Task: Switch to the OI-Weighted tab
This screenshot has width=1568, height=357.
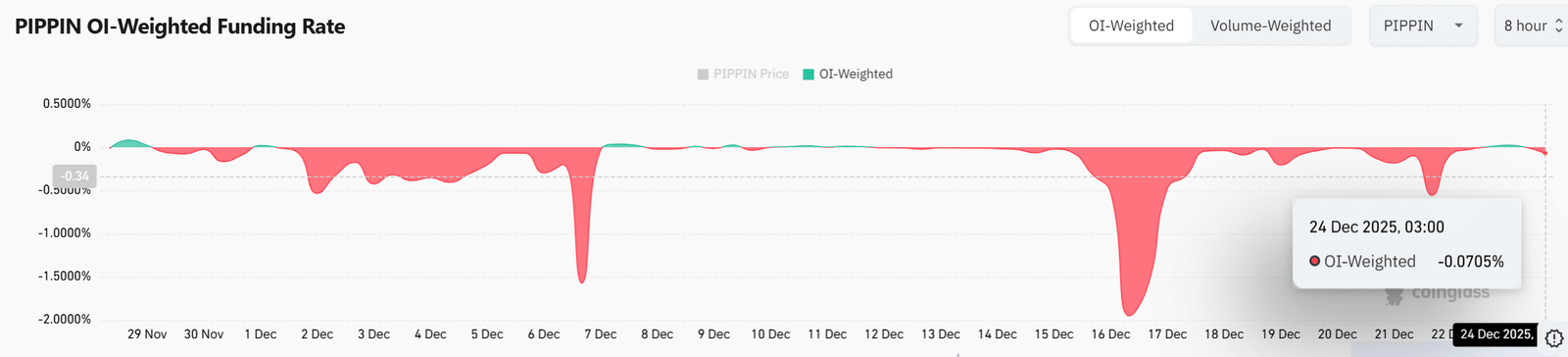Action: [1131, 25]
